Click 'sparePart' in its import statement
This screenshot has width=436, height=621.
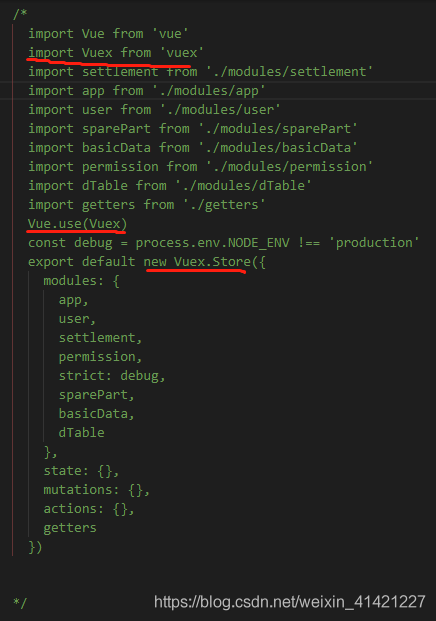click(116, 129)
